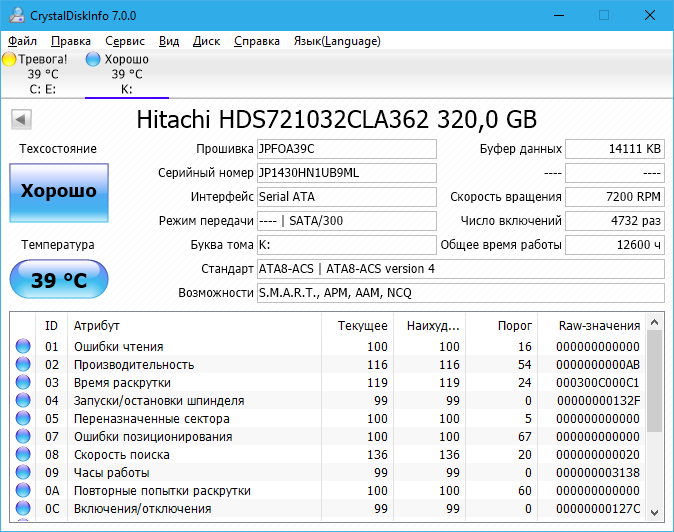Open the Файл menu
674x532 pixels.
tap(23, 41)
